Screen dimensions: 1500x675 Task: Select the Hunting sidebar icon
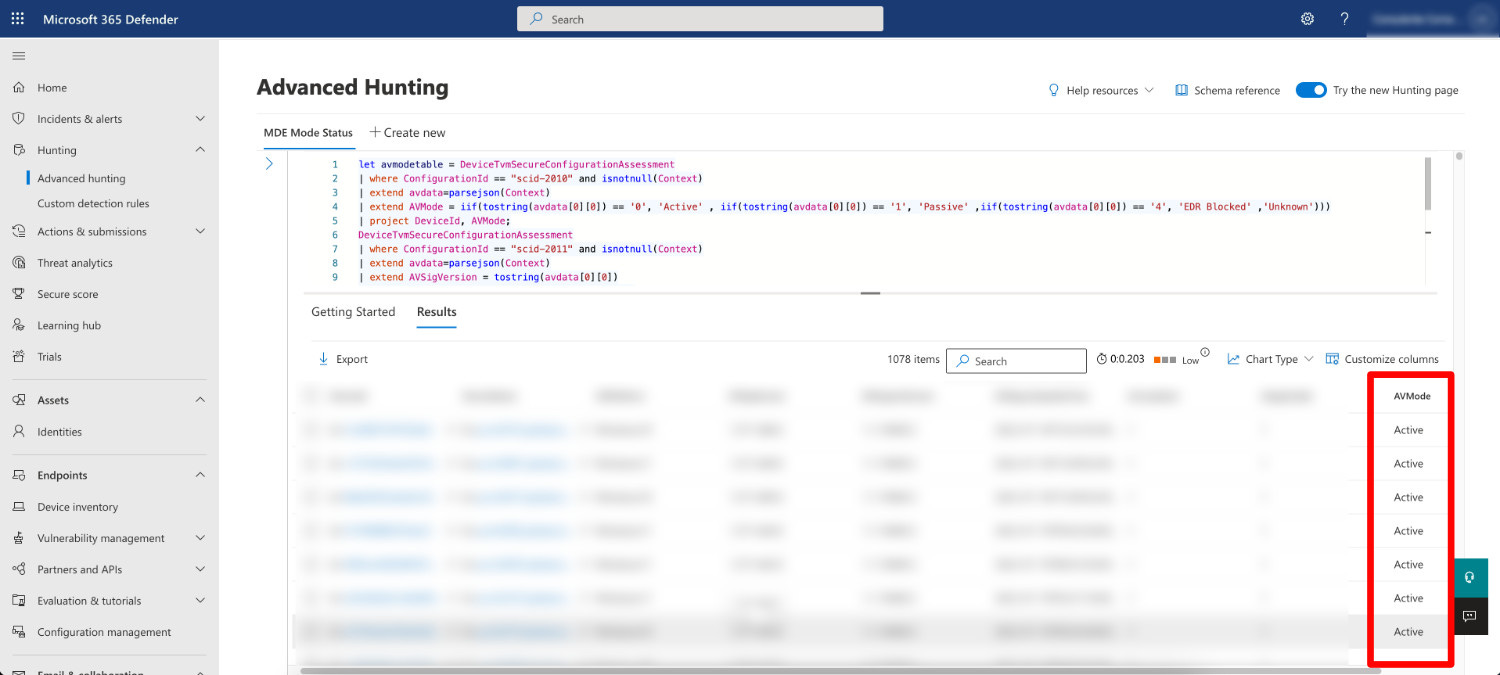click(x=18, y=150)
